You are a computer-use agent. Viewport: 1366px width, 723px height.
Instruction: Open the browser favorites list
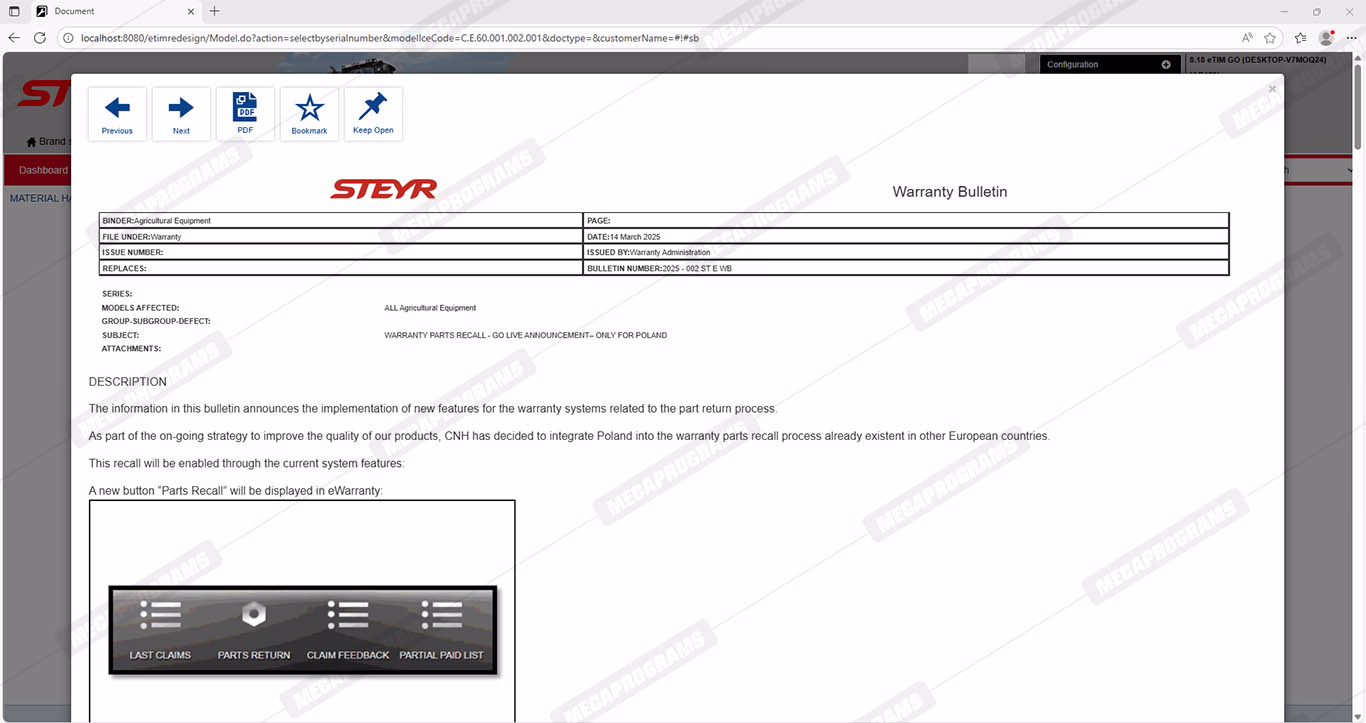1300,38
